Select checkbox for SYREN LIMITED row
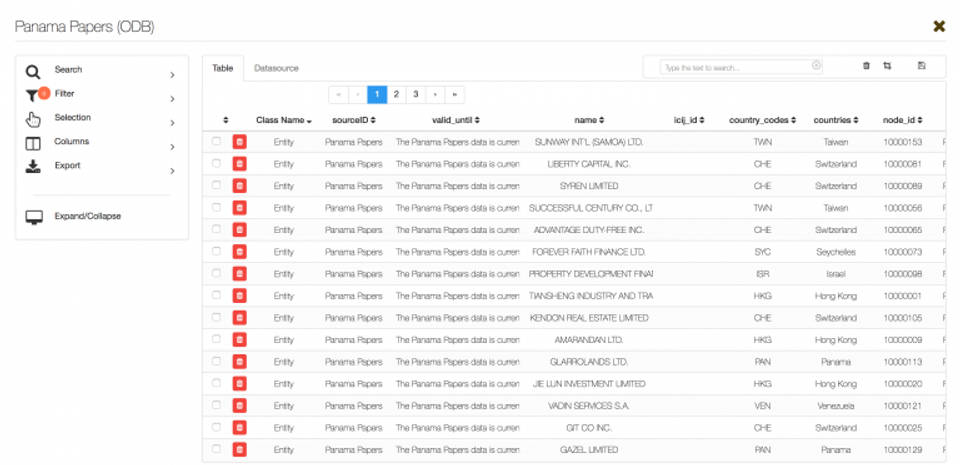The height and width of the screenshot is (465, 960). pos(216,186)
